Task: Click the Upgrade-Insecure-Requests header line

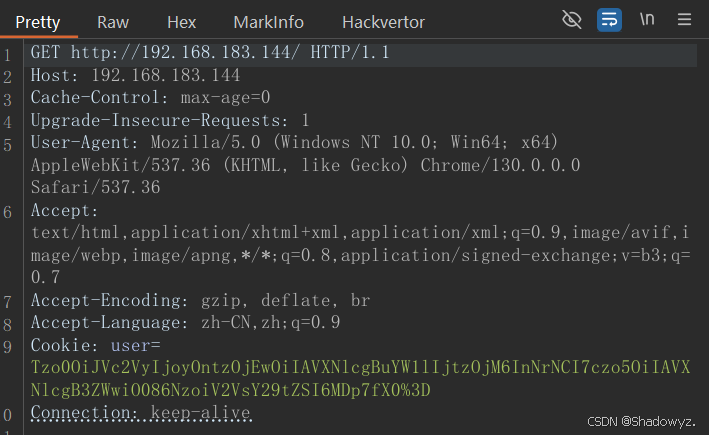Action: 170,120
